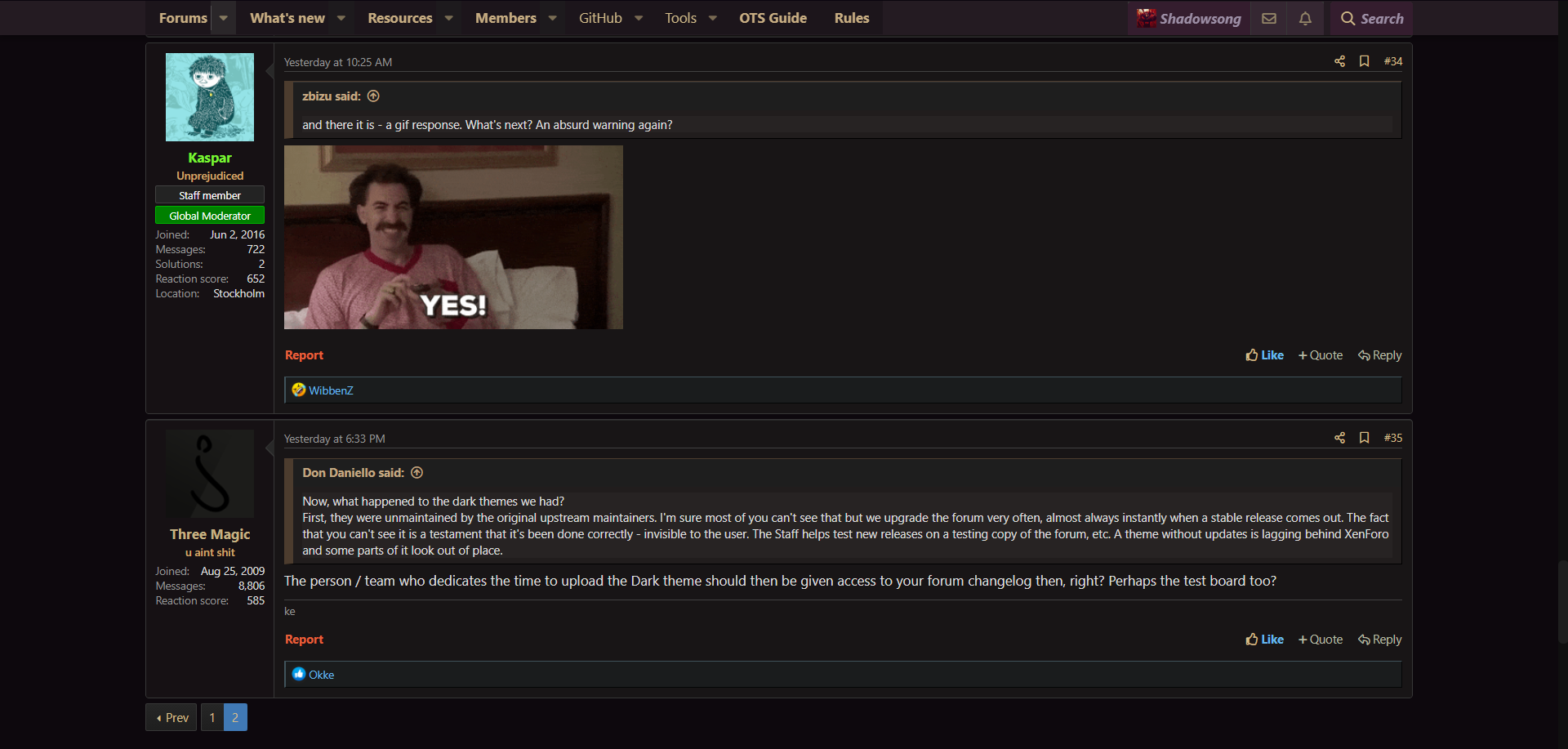Go to page 1 of thread
The width and height of the screenshot is (1568, 749).
pyautogui.click(x=212, y=717)
